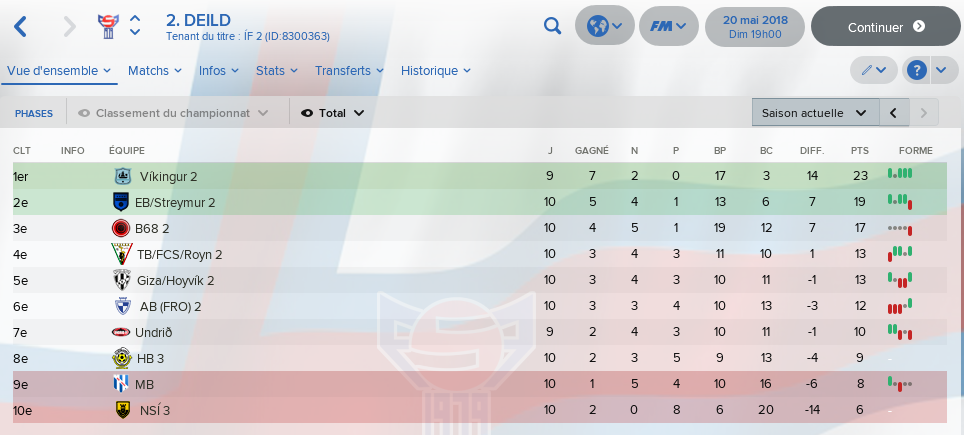Click the B68 2 club badge
The width and height of the screenshot is (964, 435).
120,229
